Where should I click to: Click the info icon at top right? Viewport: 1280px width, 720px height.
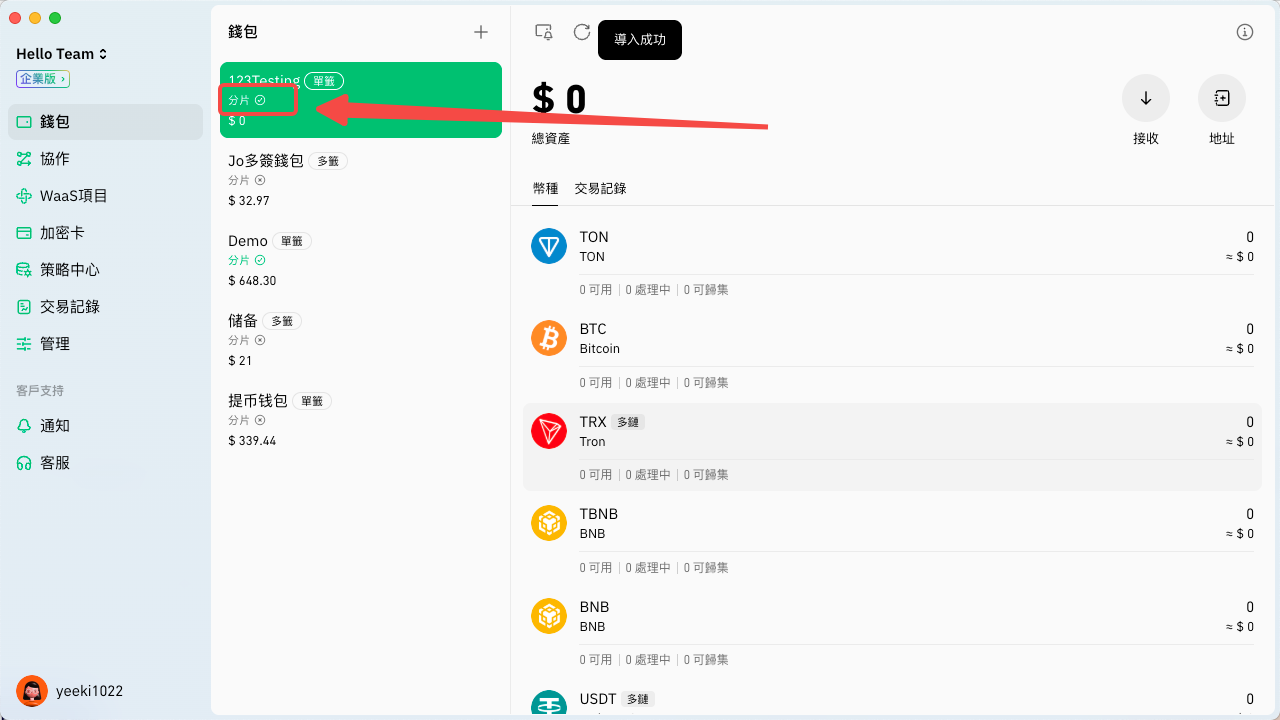(x=1245, y=32)
